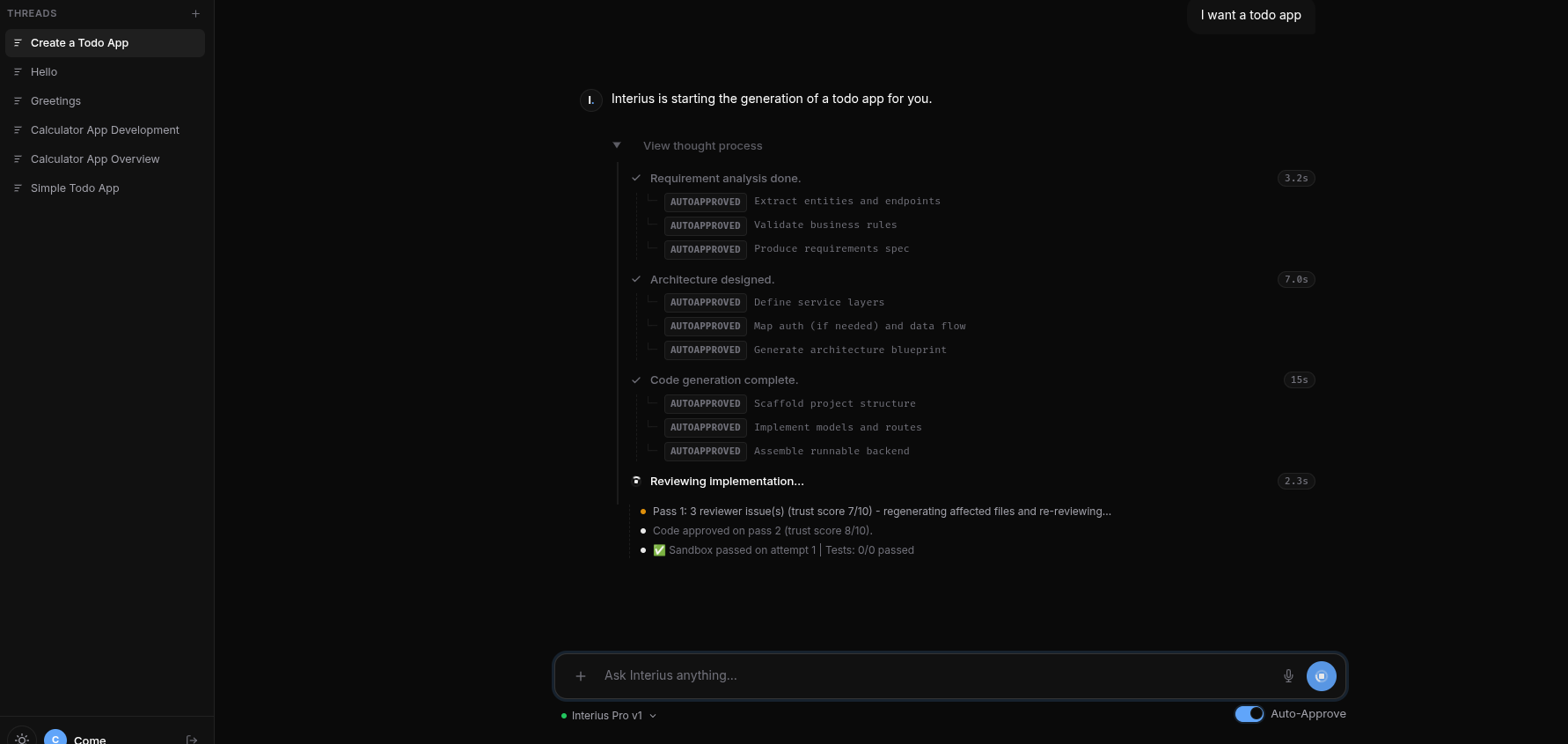Disable the Auto-Approve toggle
Viewport: 1568px width, 744px height.
[x=1249, y=714]
